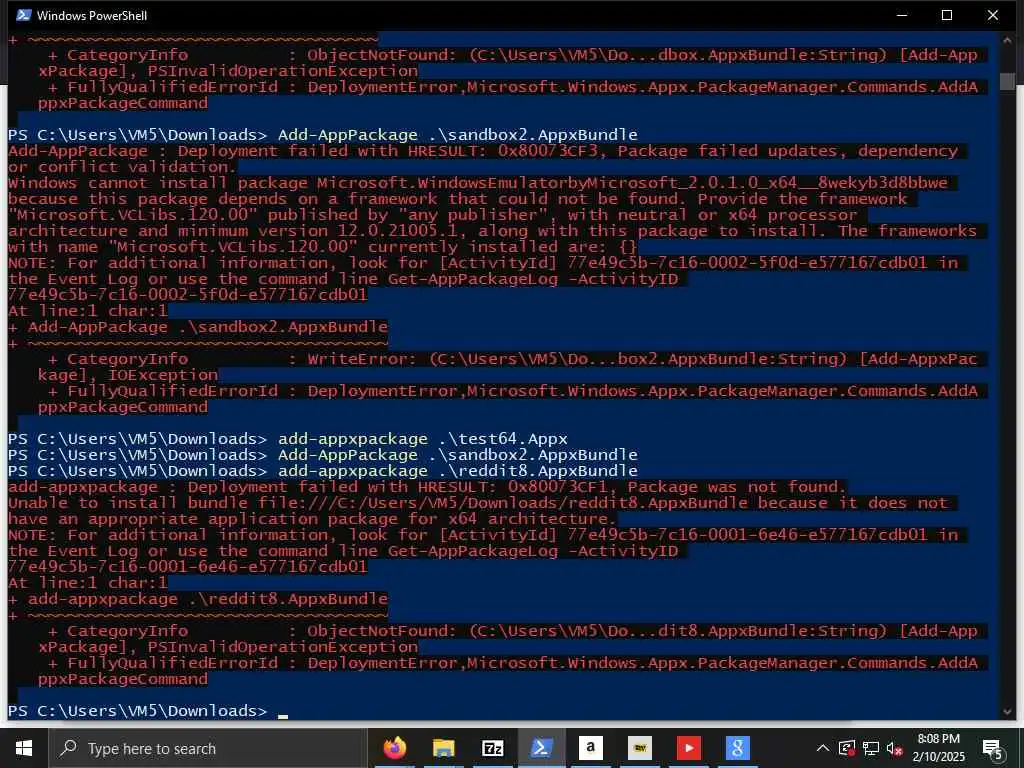
Task: Click the 'add-appxpackage .\test64.Appx' command
Action: point(423,438)
